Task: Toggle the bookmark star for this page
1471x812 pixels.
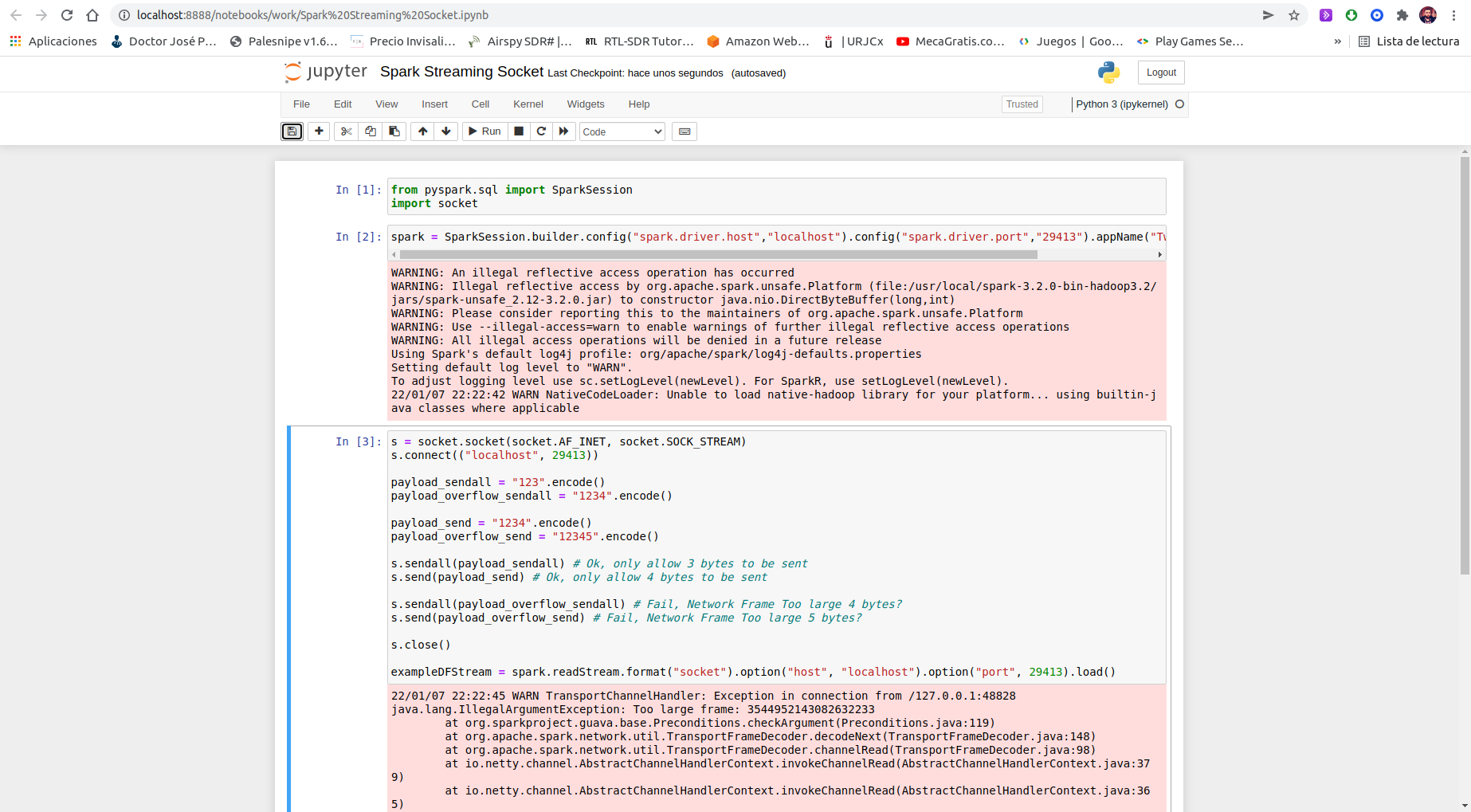Action: coord(1295,14)
